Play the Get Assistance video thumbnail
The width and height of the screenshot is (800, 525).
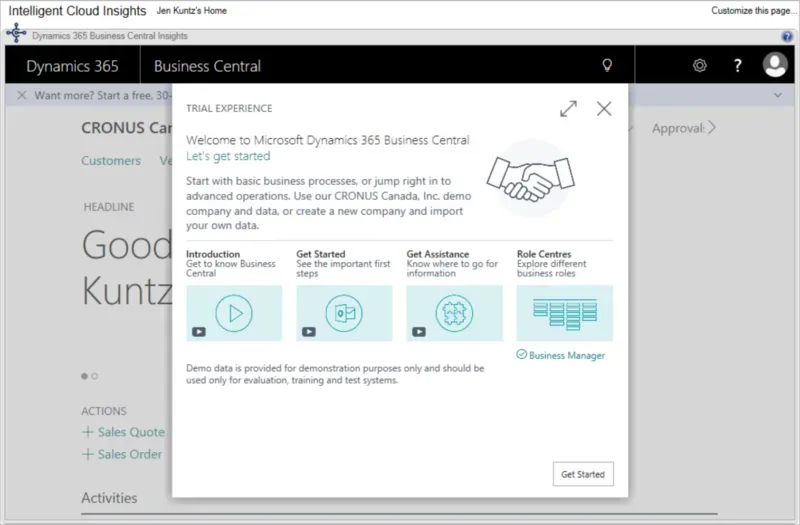pos(455,313)
